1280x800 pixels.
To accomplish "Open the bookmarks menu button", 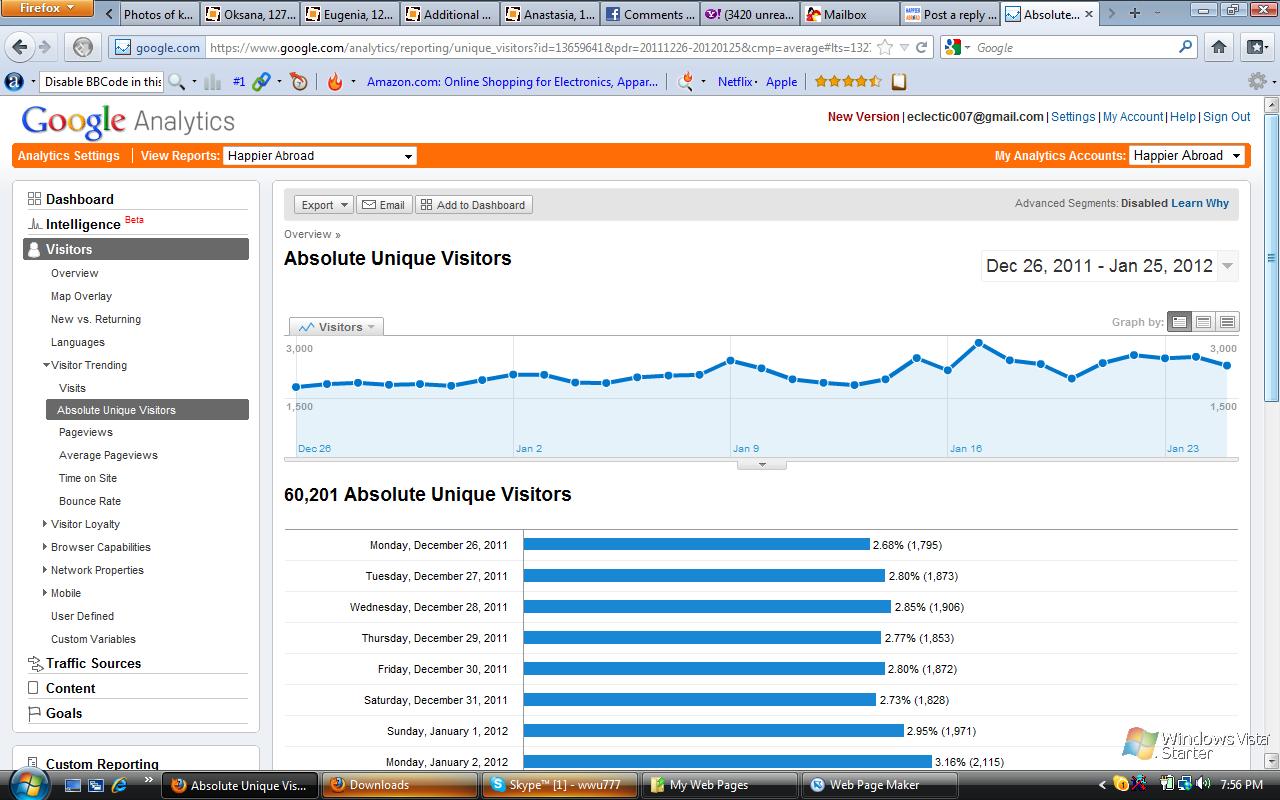I will (x=1257, y=47).
